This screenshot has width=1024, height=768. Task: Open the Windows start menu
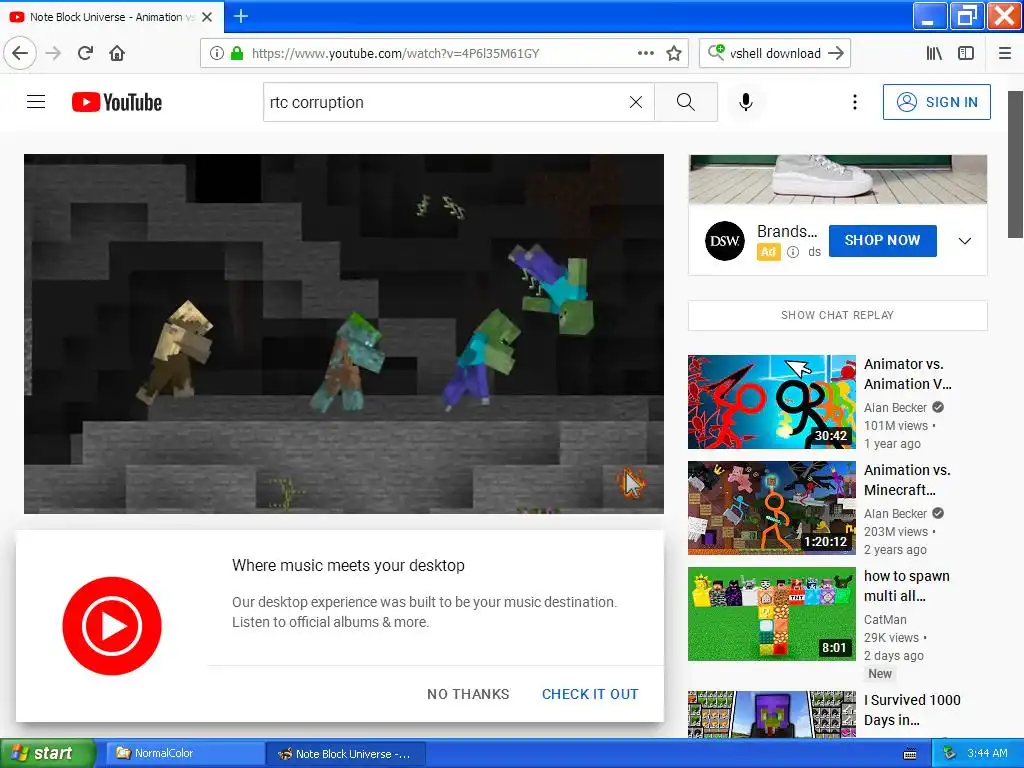46,753
